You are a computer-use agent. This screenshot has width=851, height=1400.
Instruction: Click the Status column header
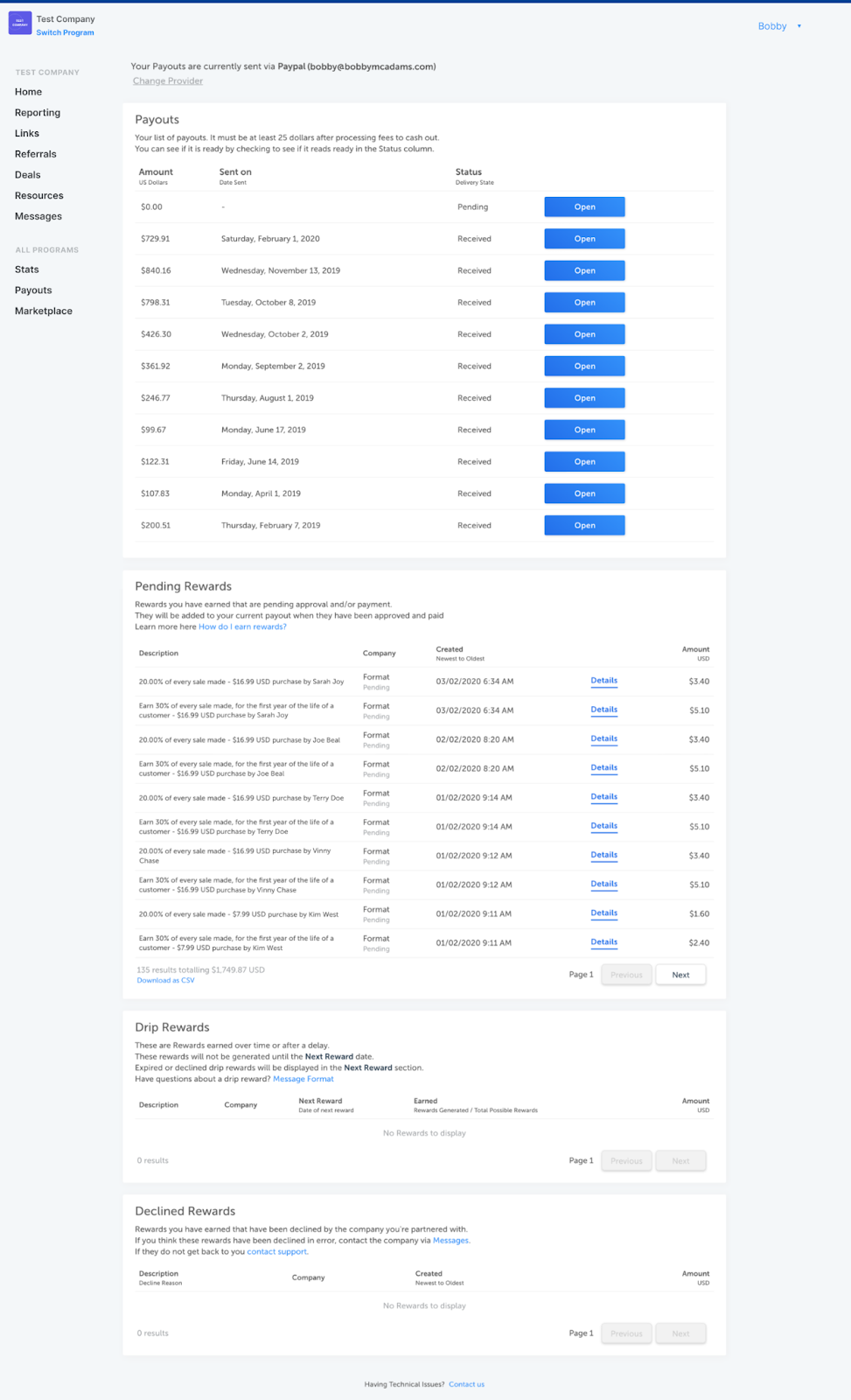[x=469, y=172]
